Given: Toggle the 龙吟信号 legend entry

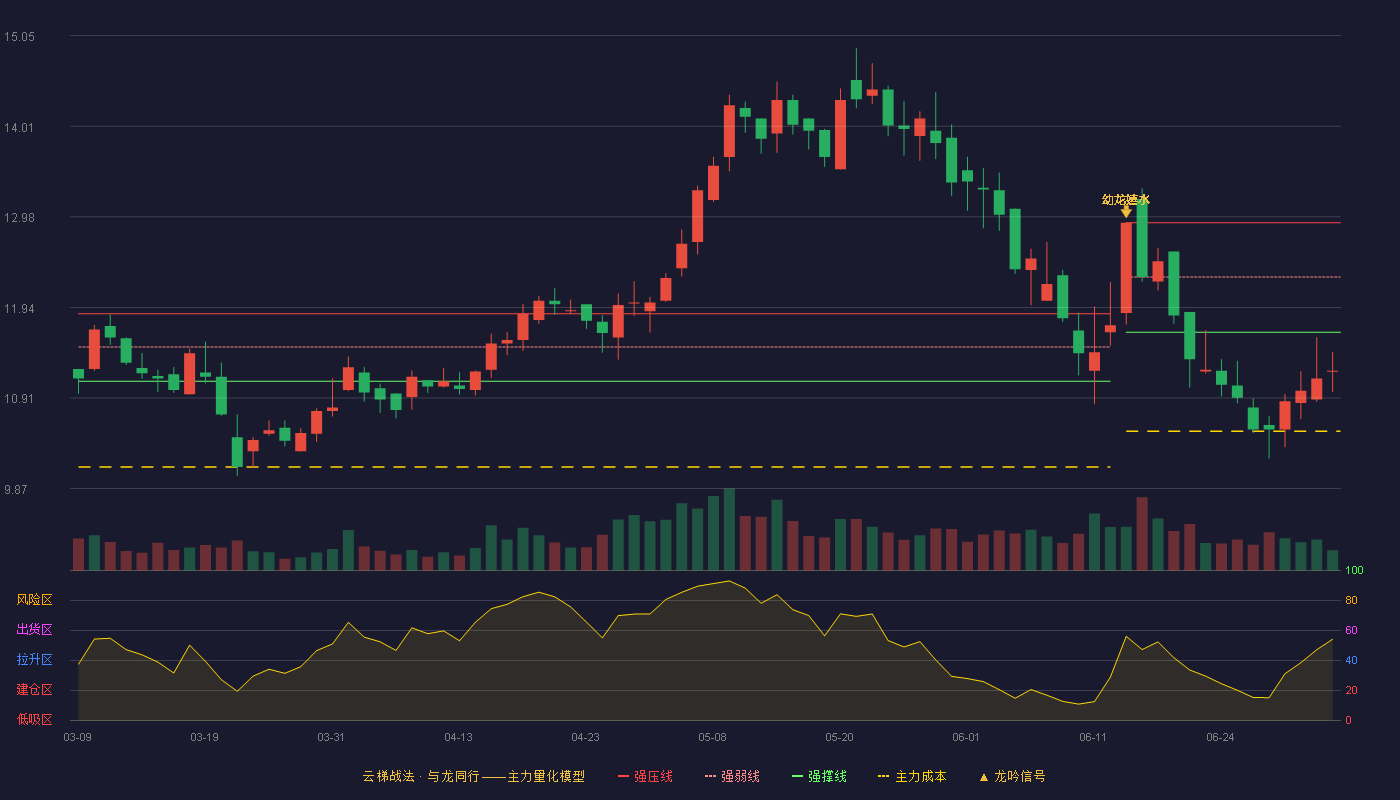Looking at the screenshot, I should click(1012, 776).
